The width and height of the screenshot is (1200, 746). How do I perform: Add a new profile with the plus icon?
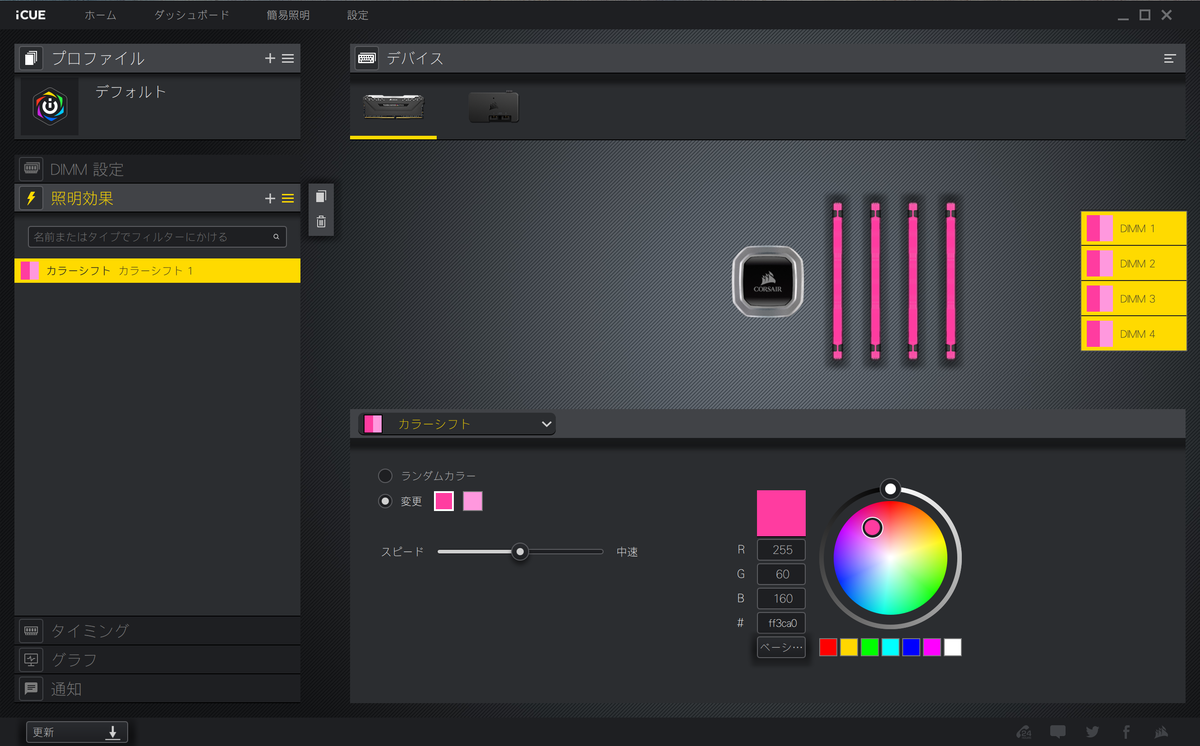click(270, 59)
